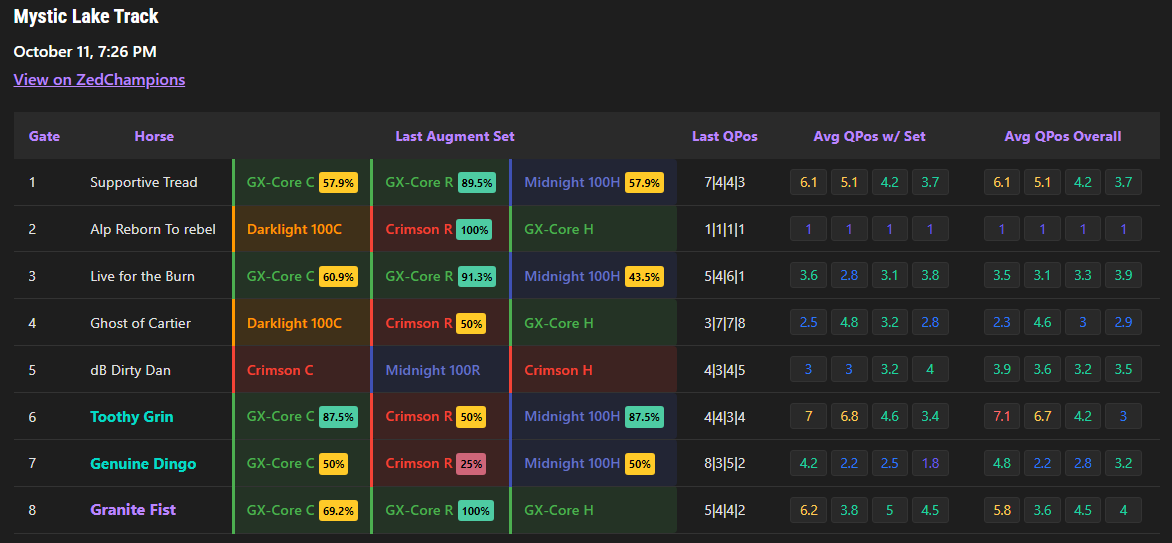The image size is (1172, 543).
Task: Click the 87.5% badge beside GX-Core C in Toothy Grin row
Action: click(339, 417)
